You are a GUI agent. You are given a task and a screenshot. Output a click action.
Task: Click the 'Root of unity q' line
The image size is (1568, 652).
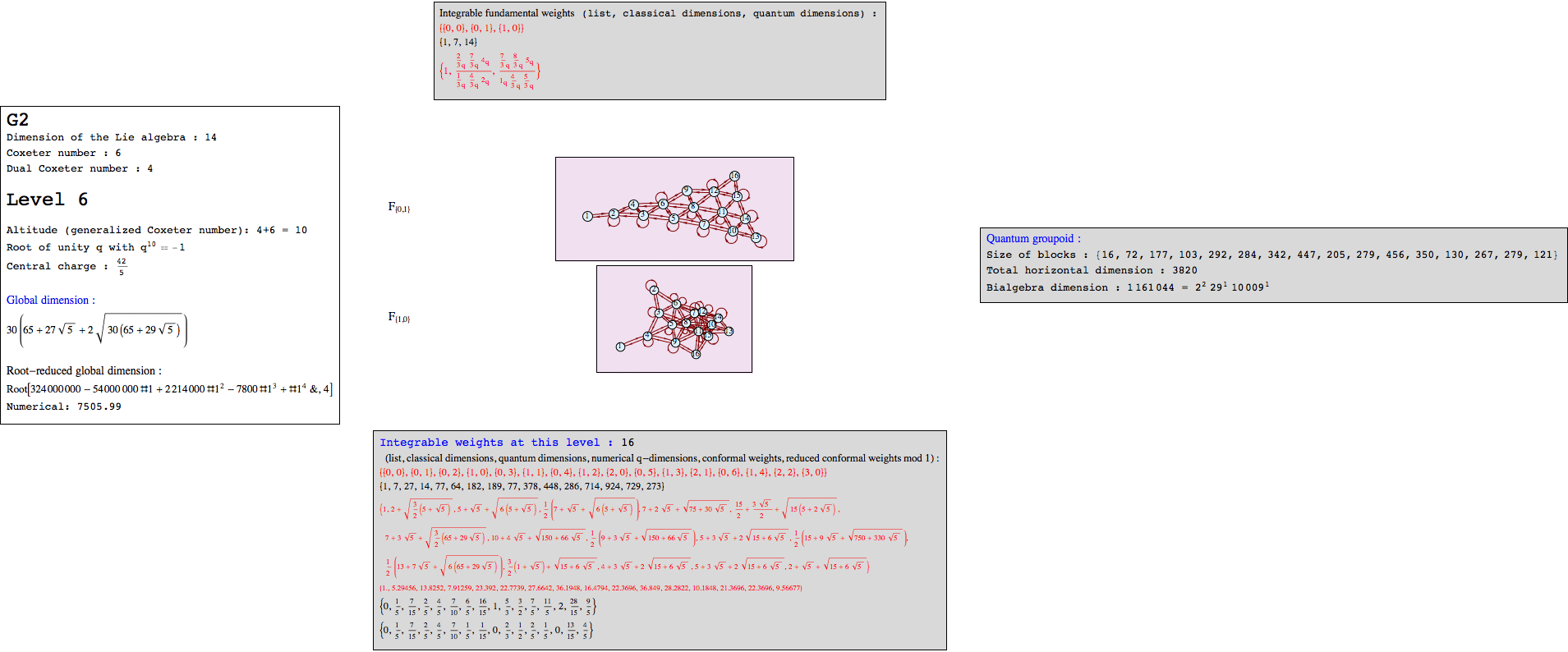96,246
